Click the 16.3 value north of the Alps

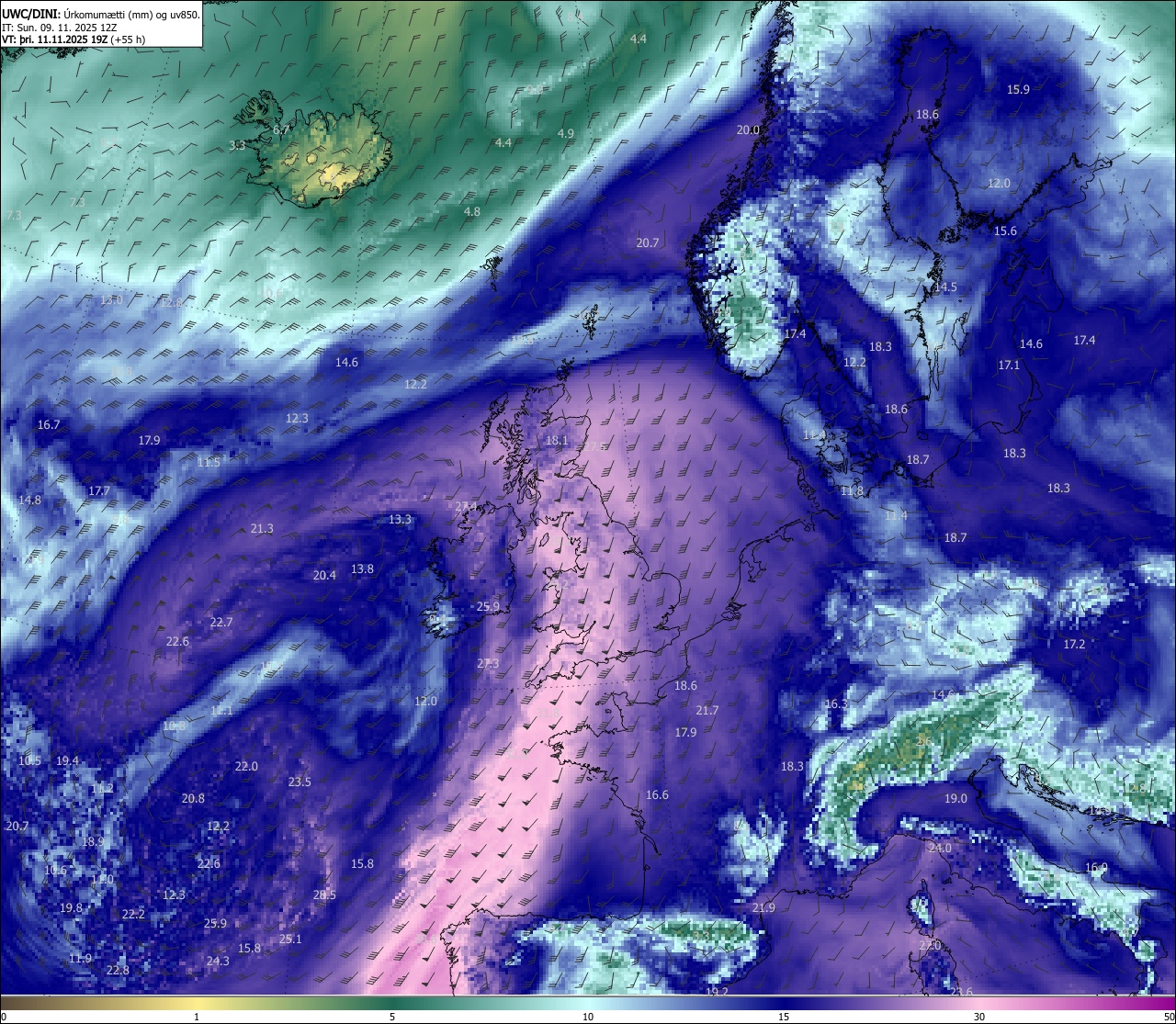[x=835, y=703]
